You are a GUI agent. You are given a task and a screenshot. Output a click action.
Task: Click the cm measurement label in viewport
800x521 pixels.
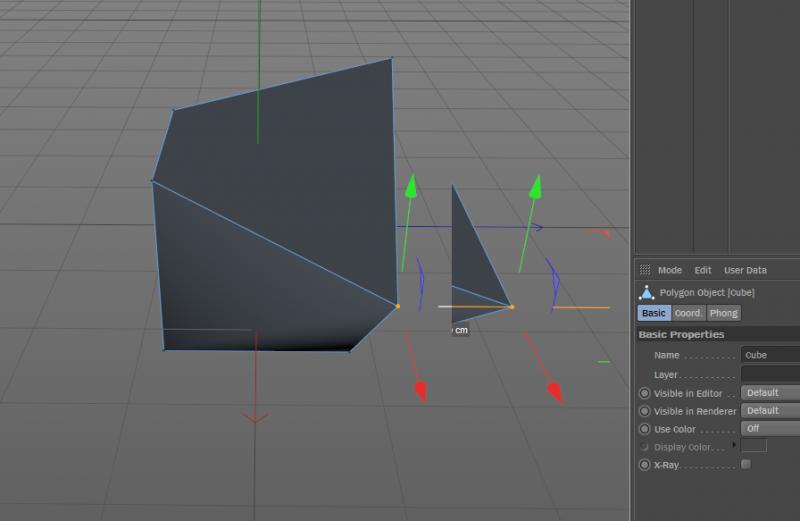tap(460, 330)
